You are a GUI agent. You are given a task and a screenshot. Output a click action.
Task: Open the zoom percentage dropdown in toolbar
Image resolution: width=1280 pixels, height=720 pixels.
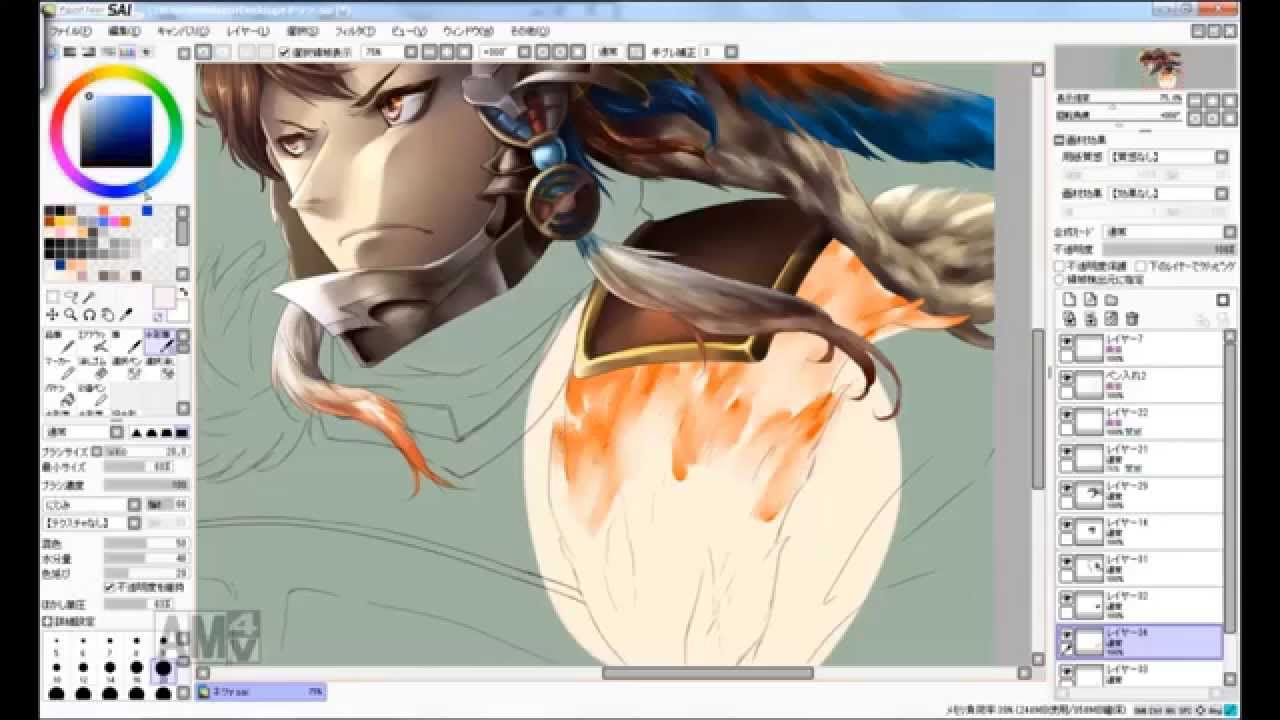pyautogui.click(x=410, y=52)
